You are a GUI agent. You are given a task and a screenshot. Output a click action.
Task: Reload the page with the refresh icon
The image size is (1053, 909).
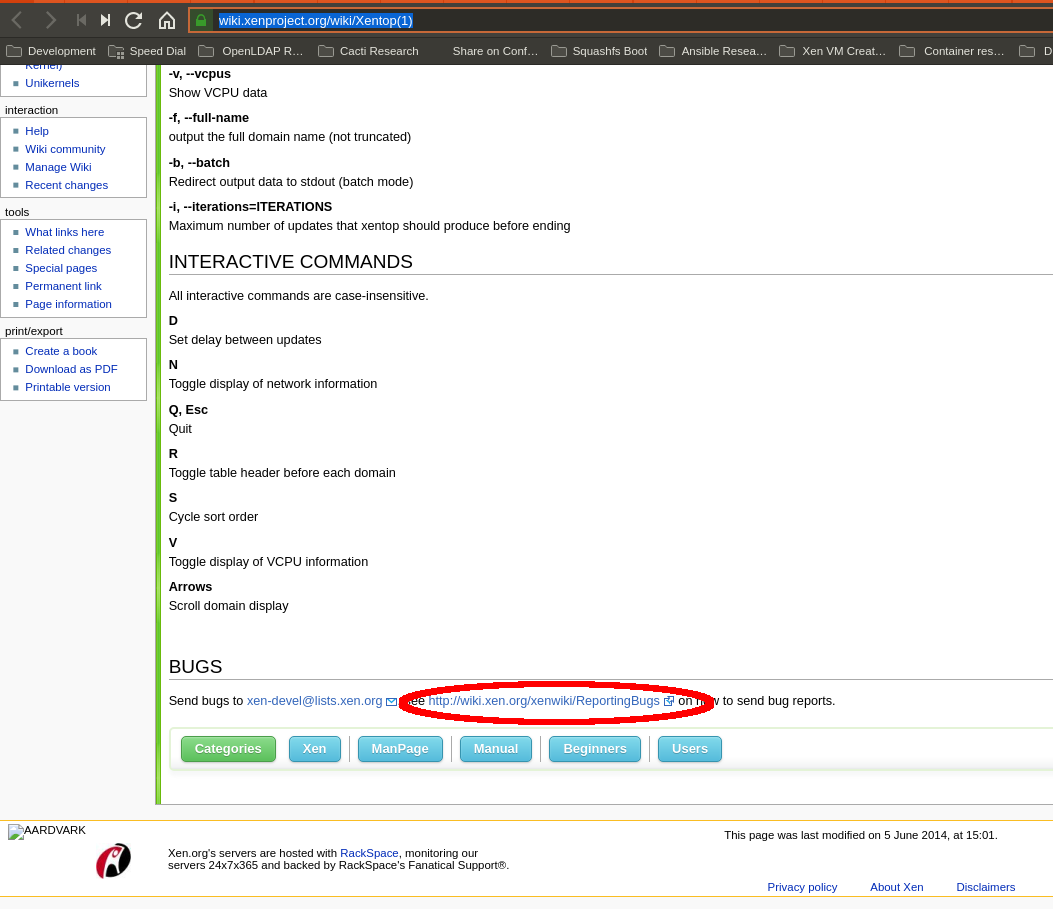(x=133, y=20)
